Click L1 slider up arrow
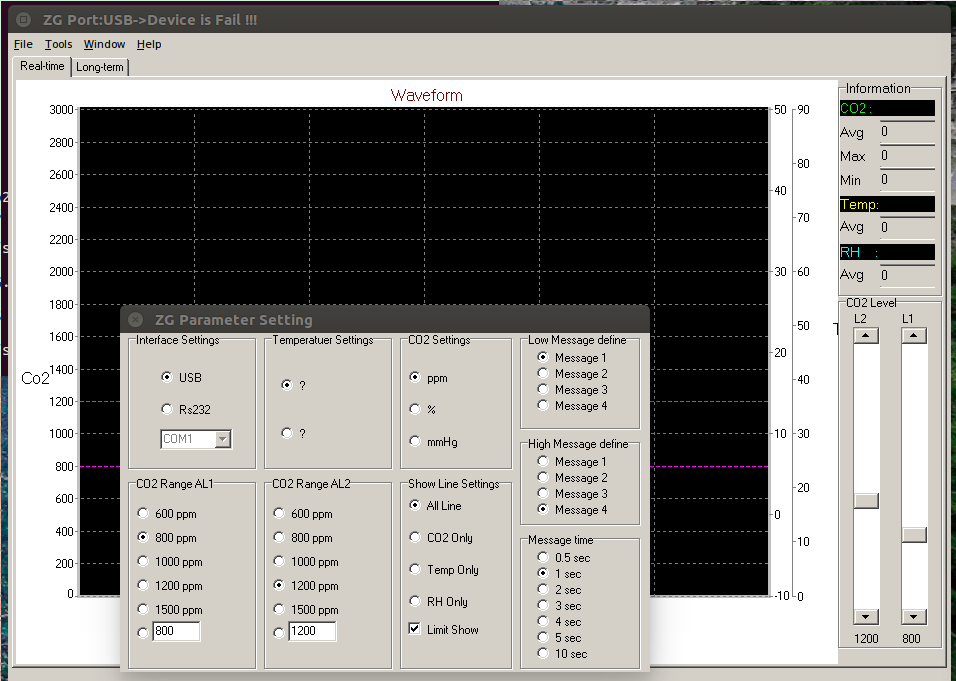The image size is (956, 681). click(x=914, y=336)
